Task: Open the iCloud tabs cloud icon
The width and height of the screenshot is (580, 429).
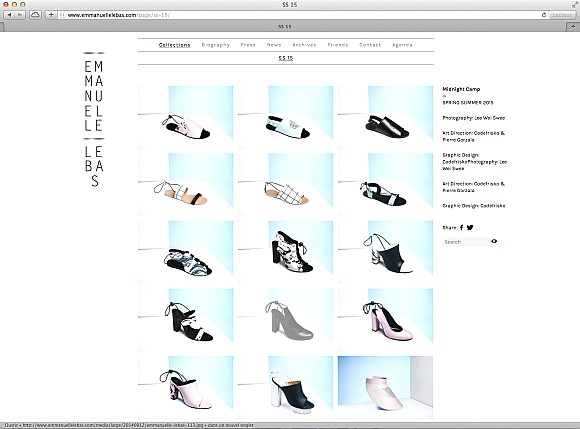Action: [x=36, y=15]
